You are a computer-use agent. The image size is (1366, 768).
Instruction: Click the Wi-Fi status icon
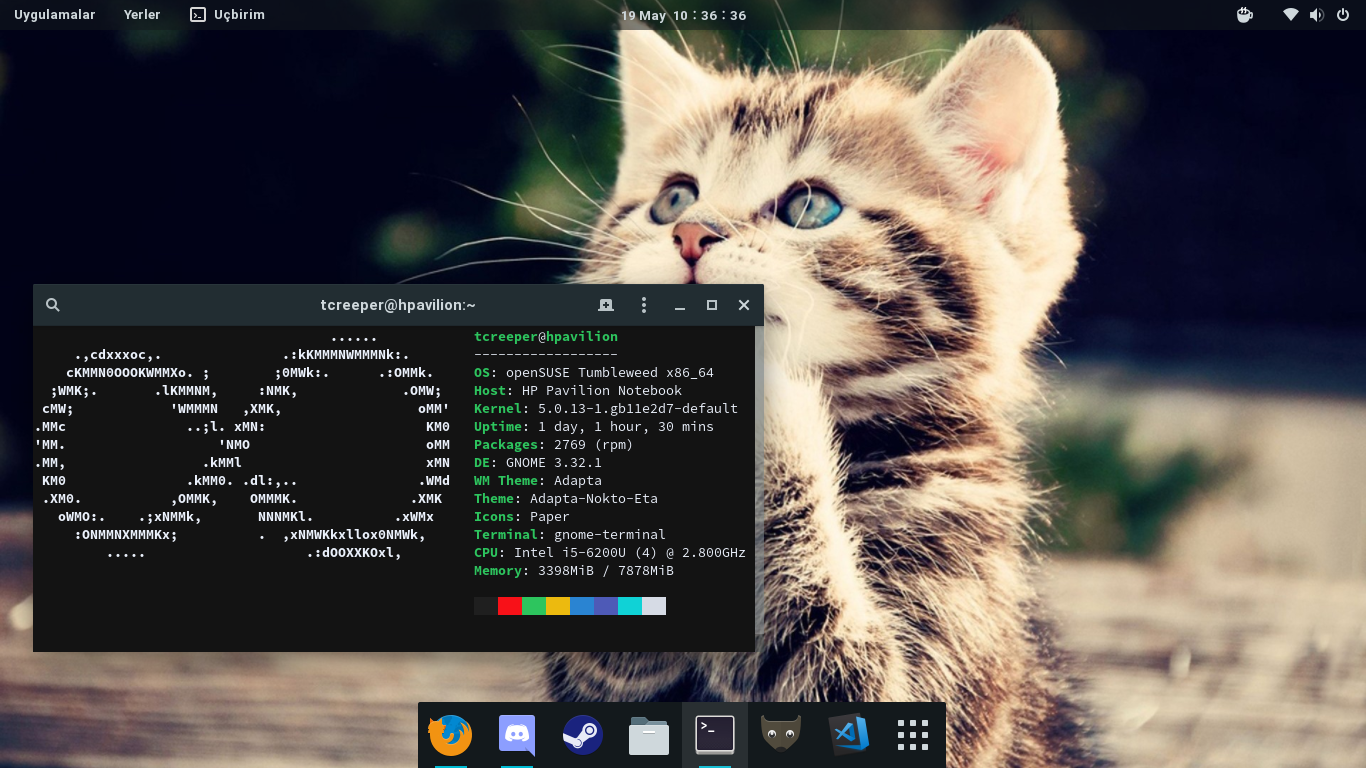pos(1291,15)
